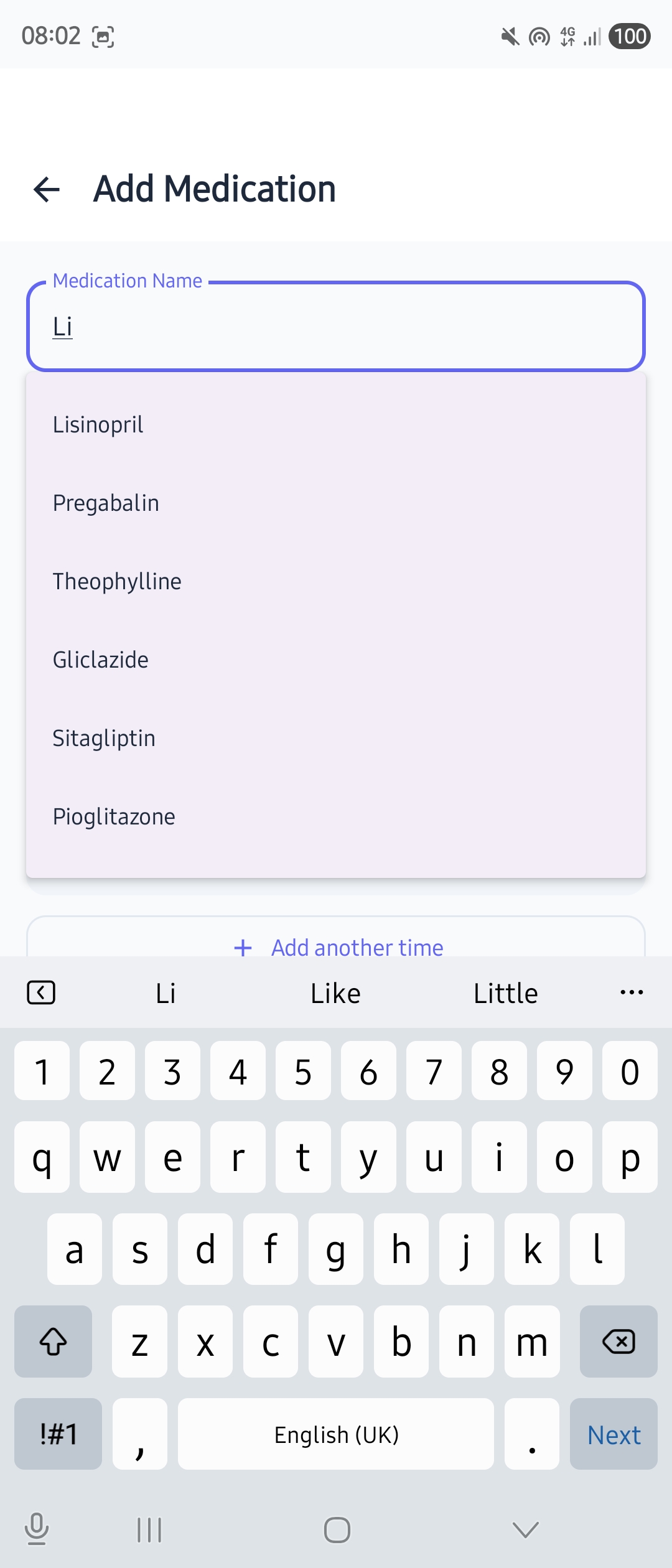Tap the microphone icon for voice input

click(x=37, y=1529)
